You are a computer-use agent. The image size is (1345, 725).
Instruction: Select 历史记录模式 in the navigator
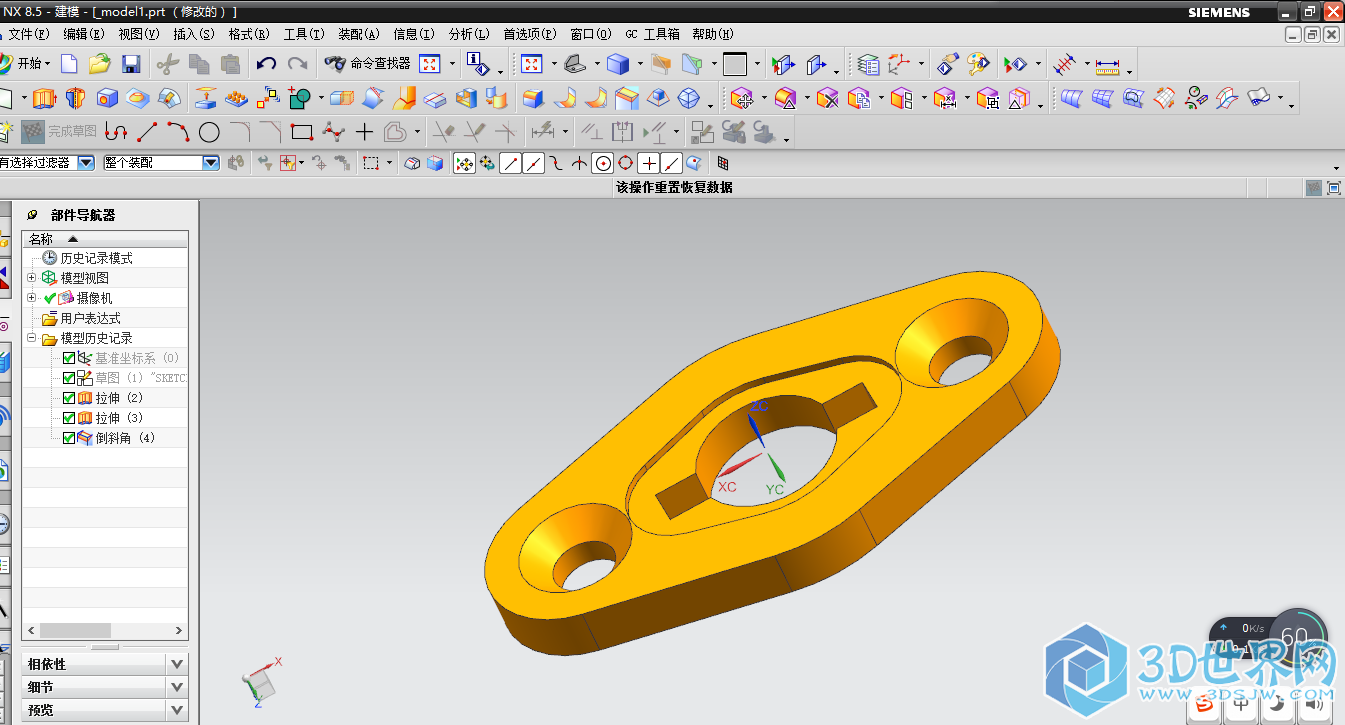pos(96,258)
